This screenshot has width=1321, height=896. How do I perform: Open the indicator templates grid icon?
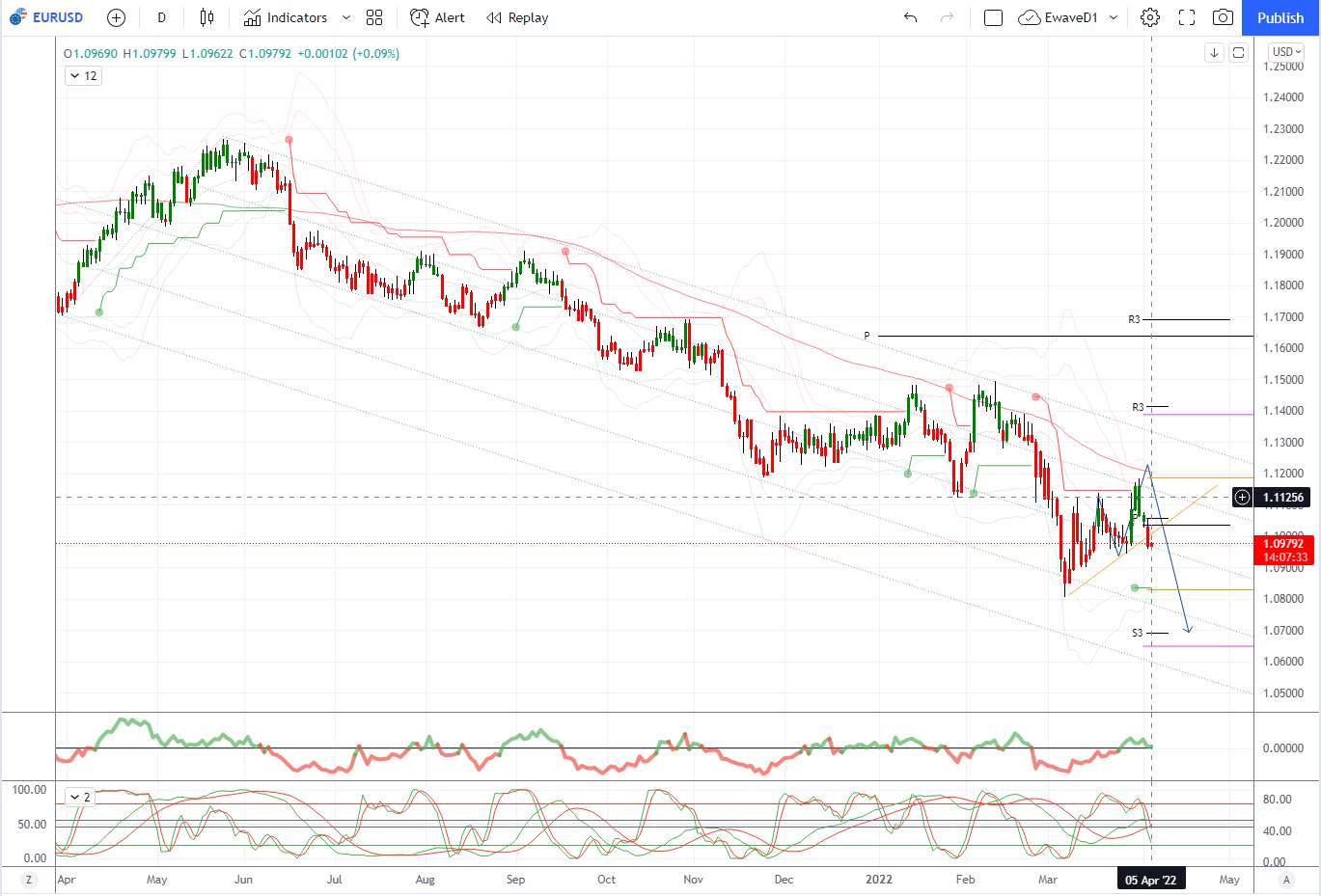coord(374,17)
